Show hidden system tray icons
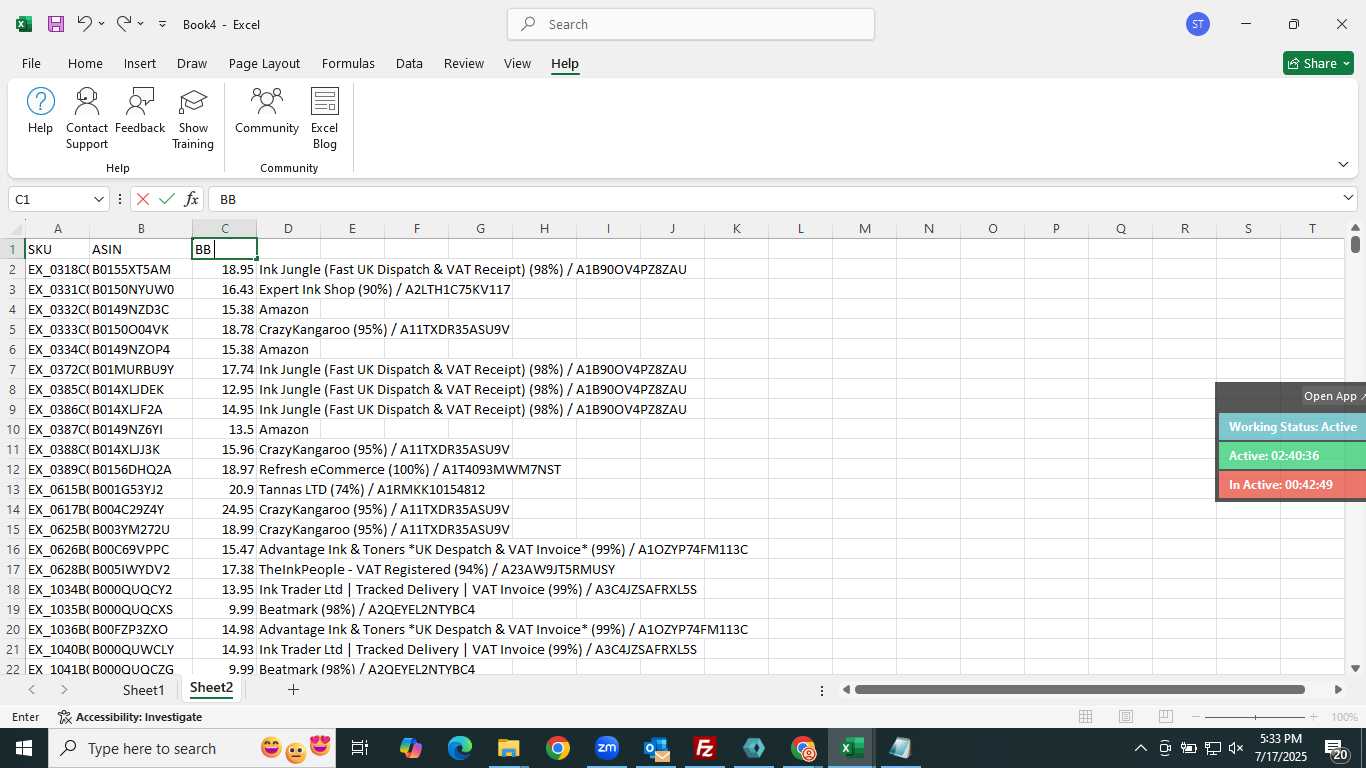This screenshot has width=1366, height=768. [1140, 748]
